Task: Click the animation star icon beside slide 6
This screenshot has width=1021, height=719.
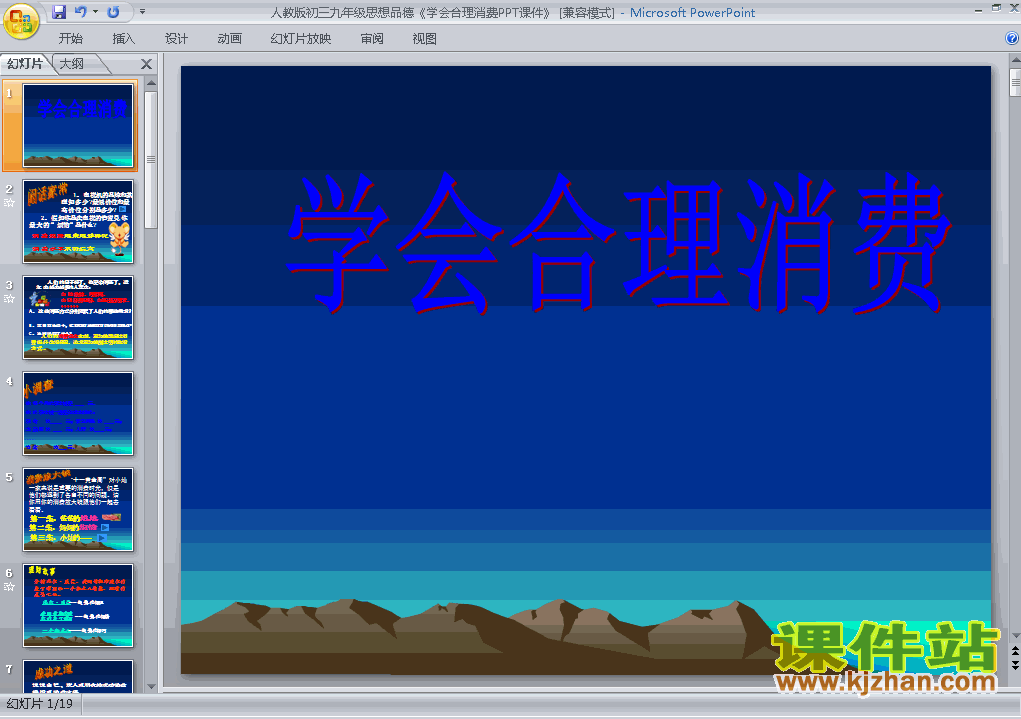Action: pos(9,587)
